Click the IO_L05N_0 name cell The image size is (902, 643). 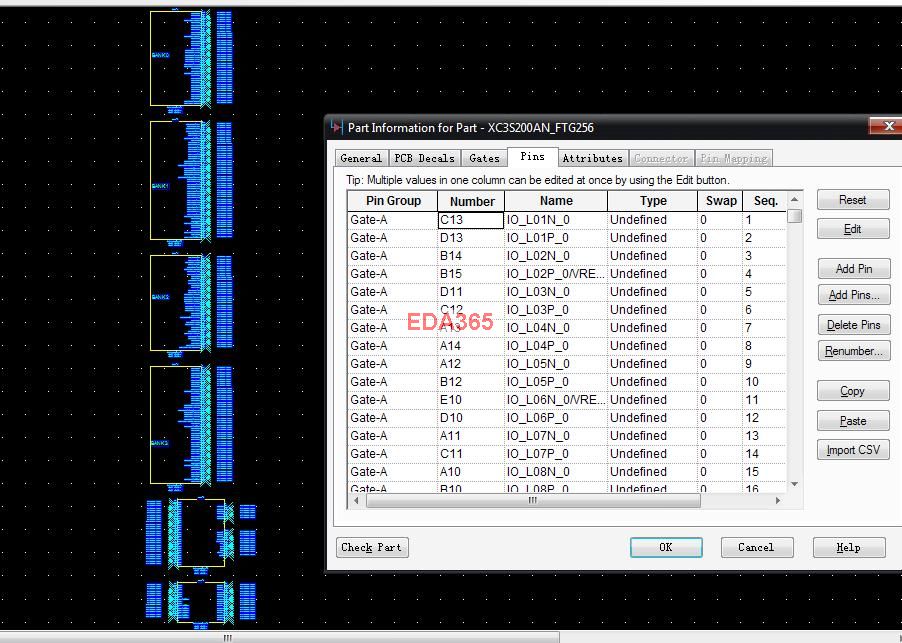(x=556, y=364)
